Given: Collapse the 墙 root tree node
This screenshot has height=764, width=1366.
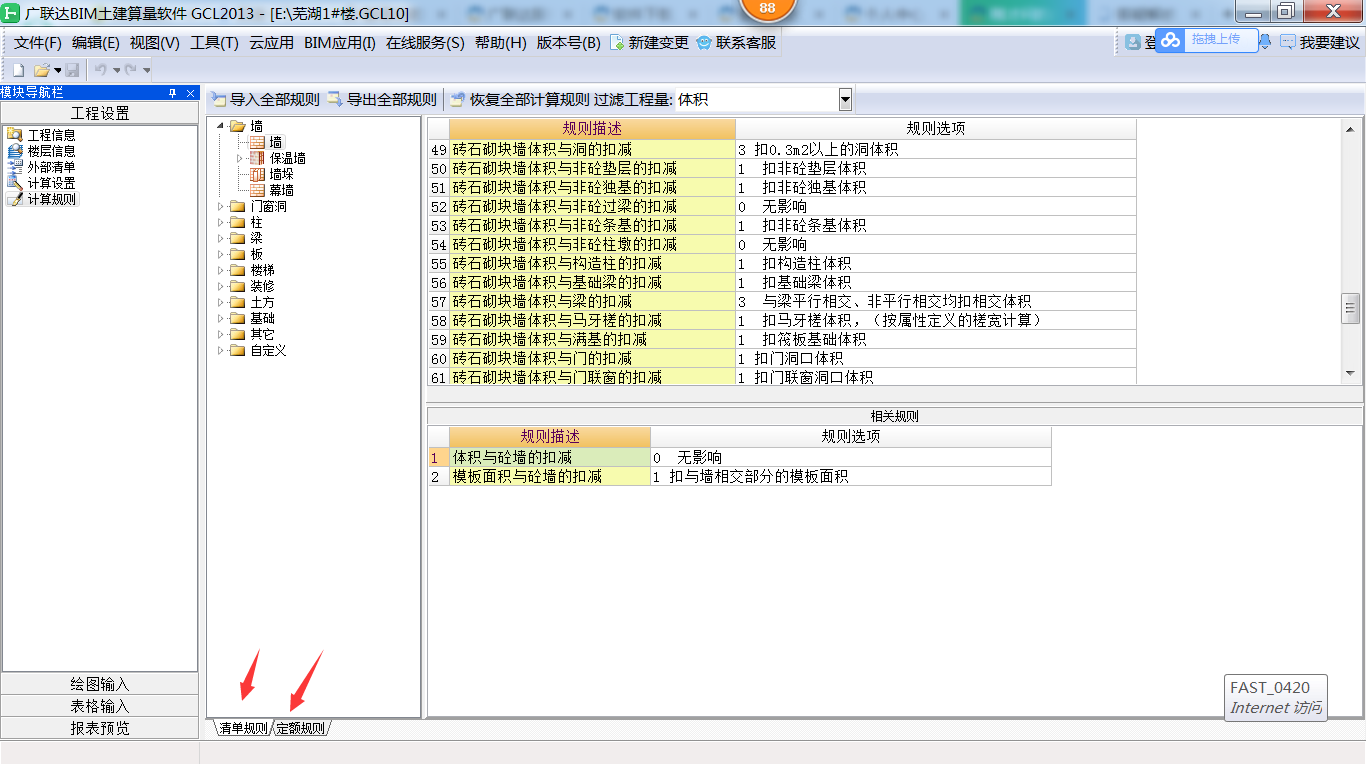Looking at the screenshot, I should pos(221,126).
